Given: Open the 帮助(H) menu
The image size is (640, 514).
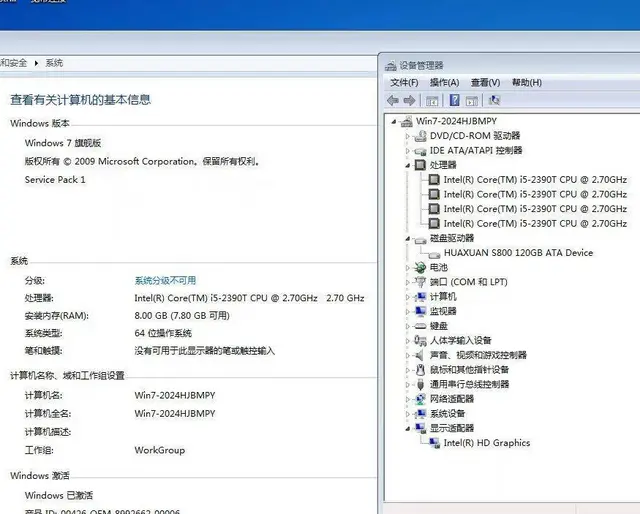Looking at the screenshot, I should [x=527, y=82].
